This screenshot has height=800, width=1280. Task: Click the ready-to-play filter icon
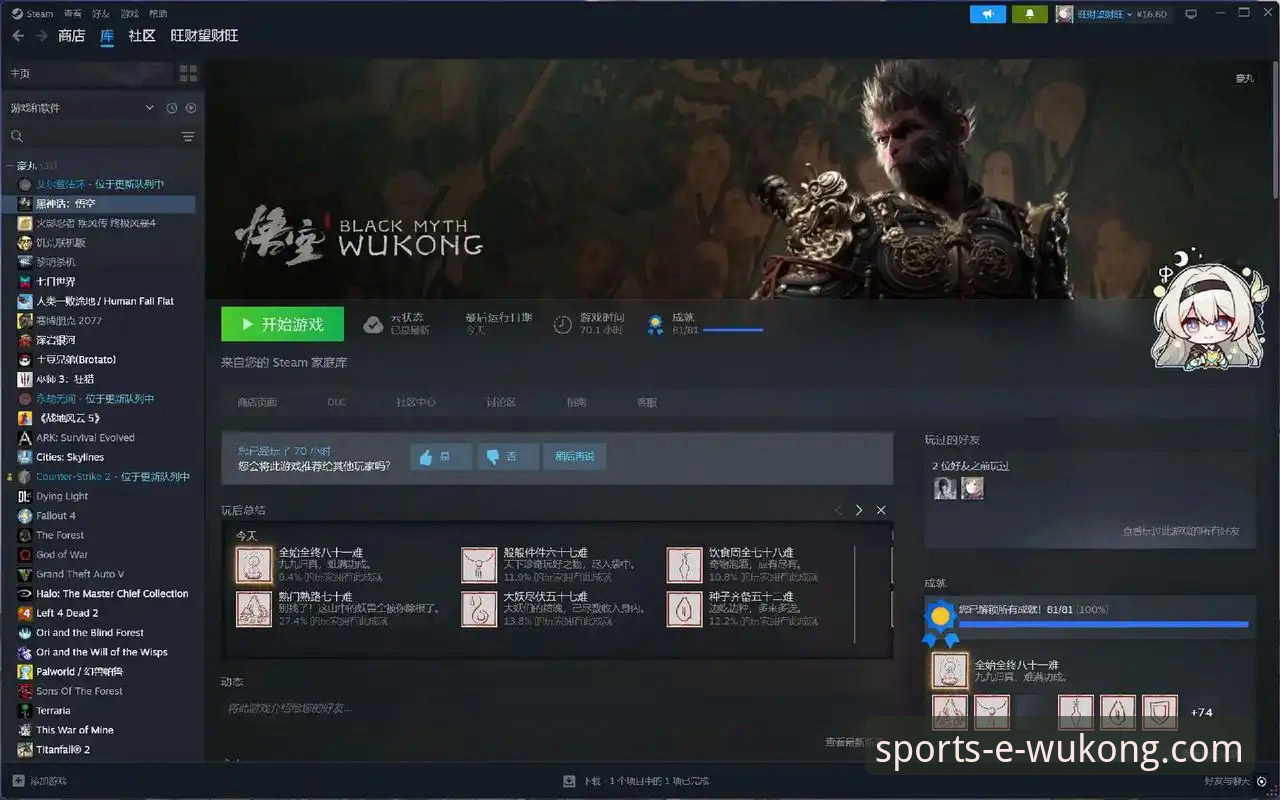[191, 108]
